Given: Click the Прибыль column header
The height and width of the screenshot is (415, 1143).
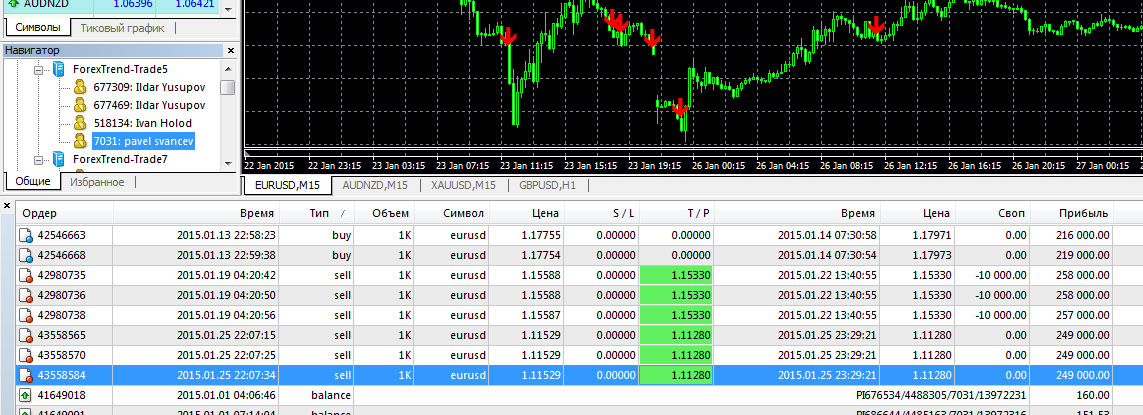Looking at the screenshot, I should 1084,213.
